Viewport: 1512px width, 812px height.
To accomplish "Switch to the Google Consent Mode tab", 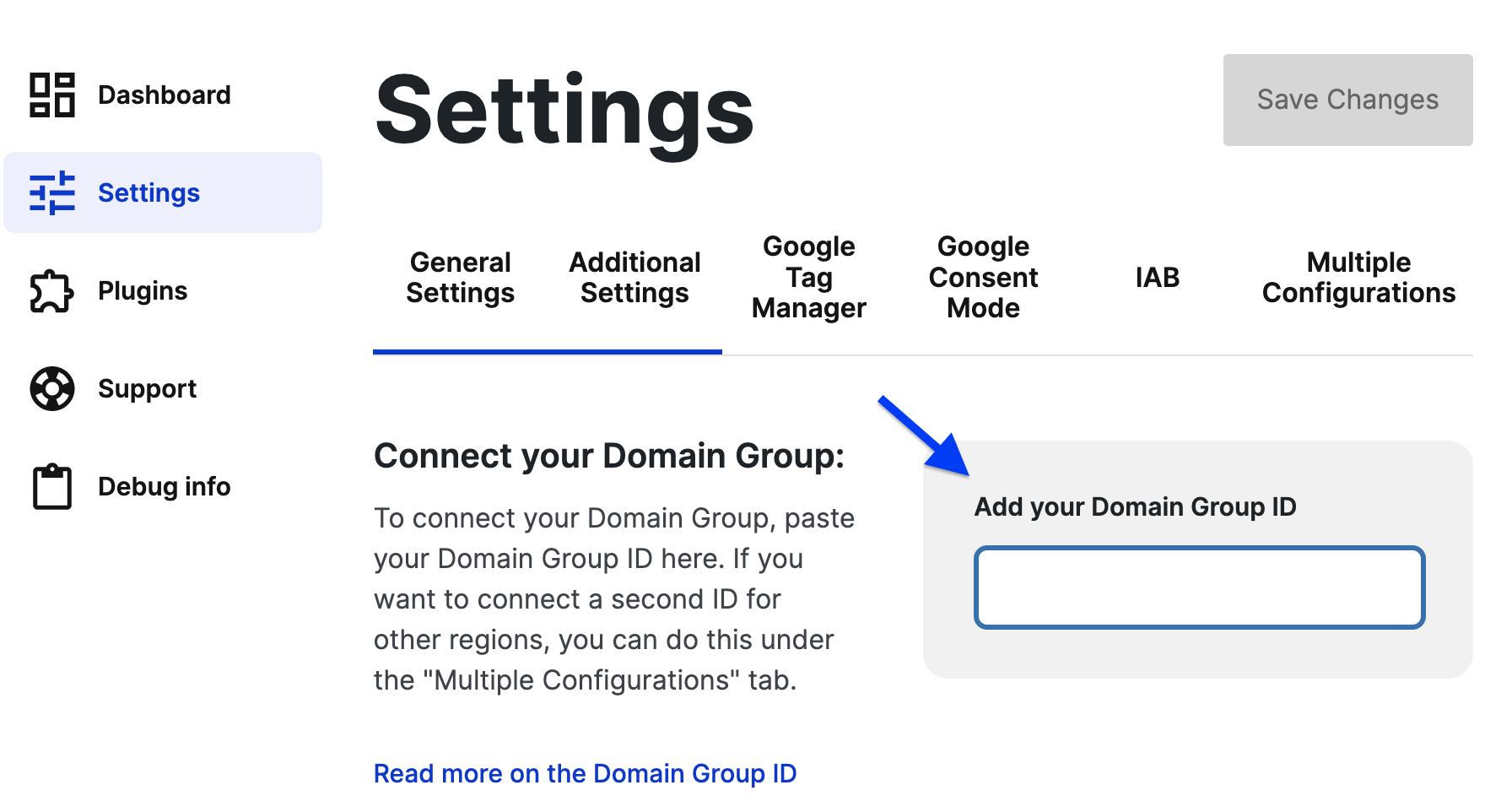I will pyautogui.click(x=983, y=277).
